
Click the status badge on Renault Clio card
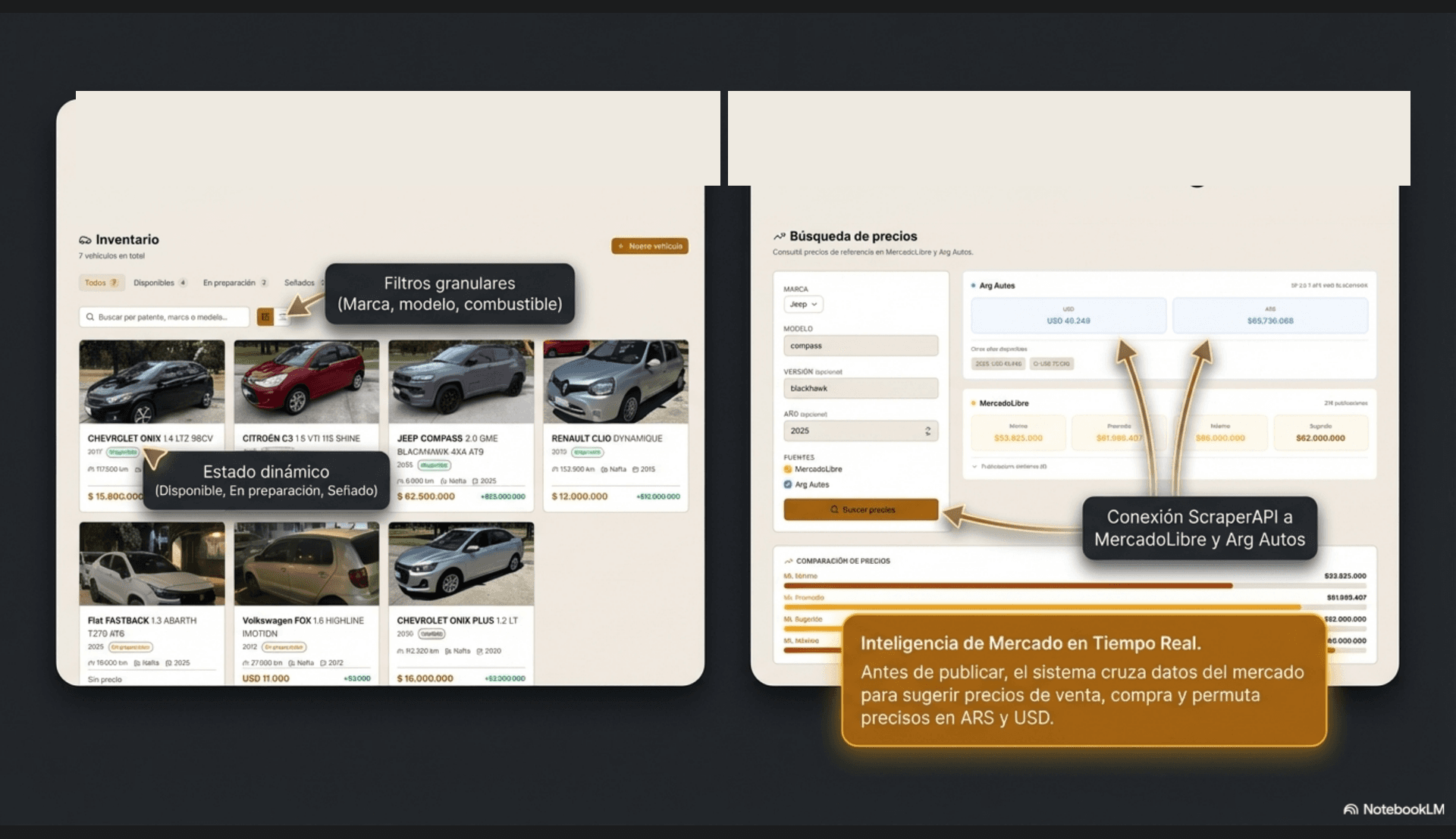tap(588, 452)
